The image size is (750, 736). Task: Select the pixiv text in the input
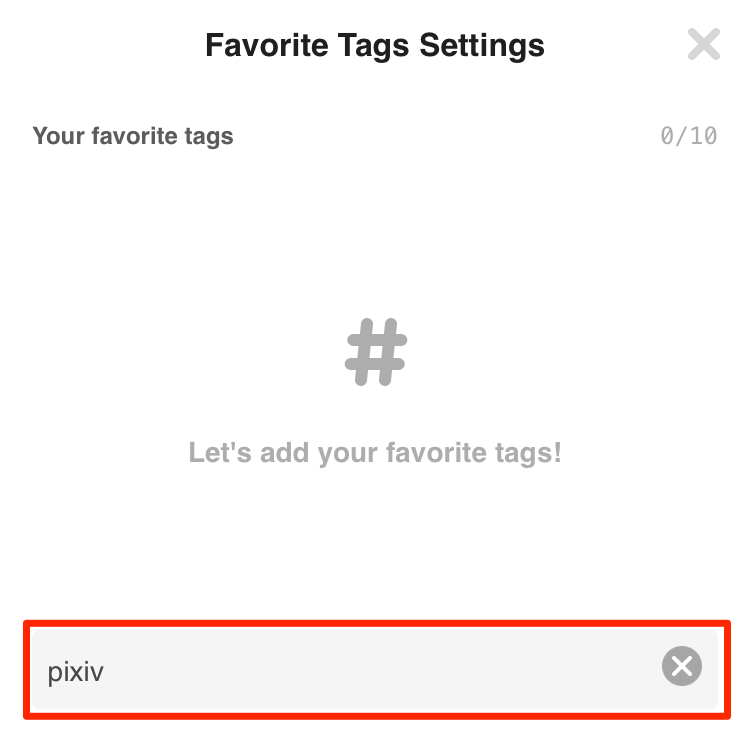point(76,672)
